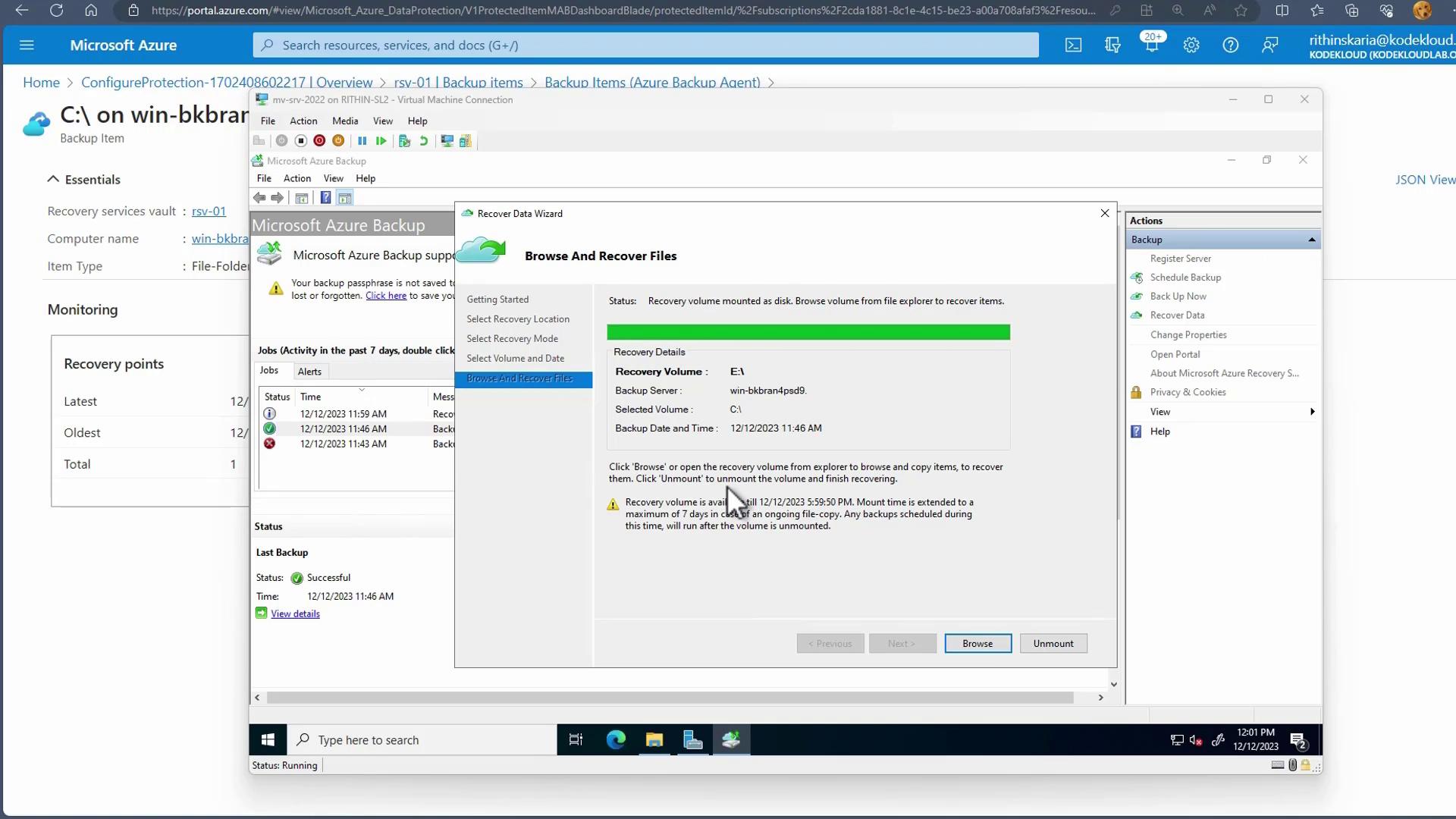Click the Azure portal search box
This screenshot has width=1456, height=819.
645,45
